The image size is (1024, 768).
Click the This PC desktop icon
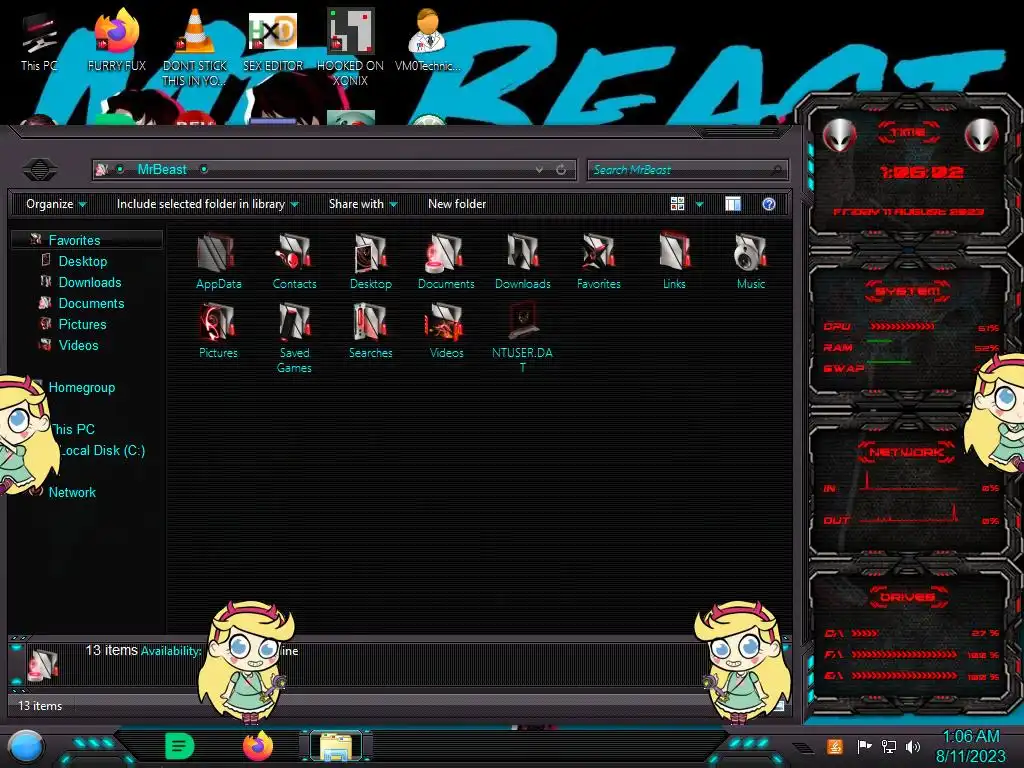tap(39, 40)
